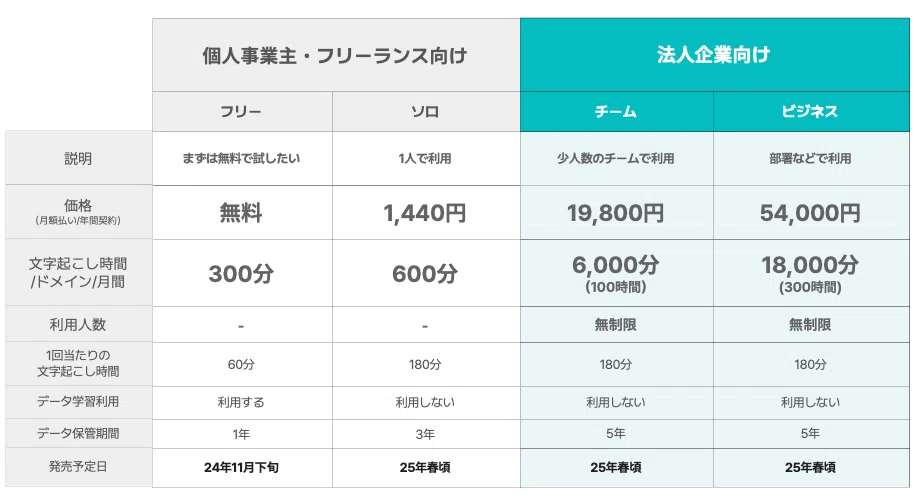This screenshot has width=917, height=503.
Task: Click the 少人数のチームで利用 description cell
Action: pyautogui.click(x=616, y=159)
